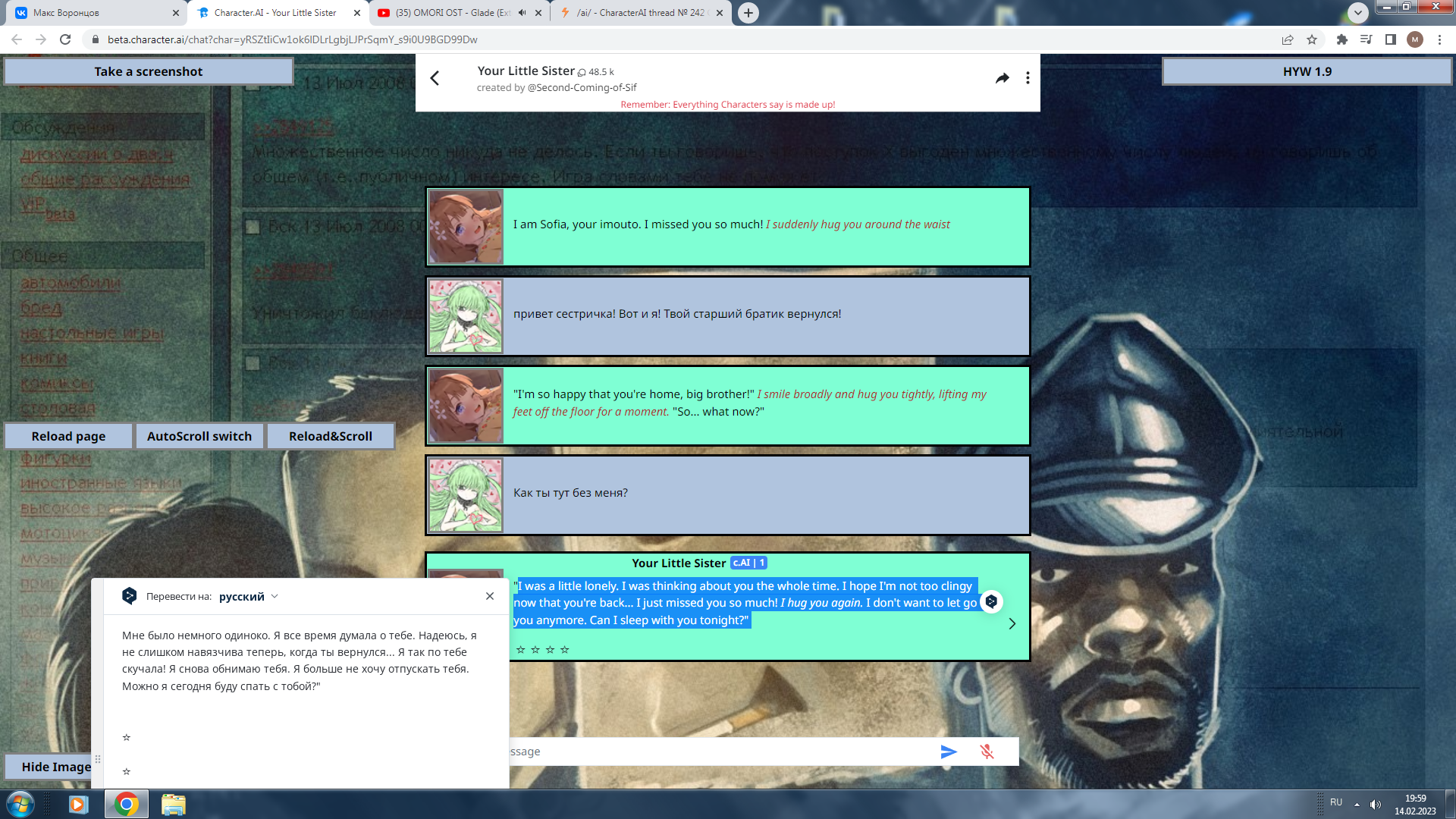Open the media control icon in toolbar
Viewport: 1456px width, 819px height.
tap(1367, 39)
